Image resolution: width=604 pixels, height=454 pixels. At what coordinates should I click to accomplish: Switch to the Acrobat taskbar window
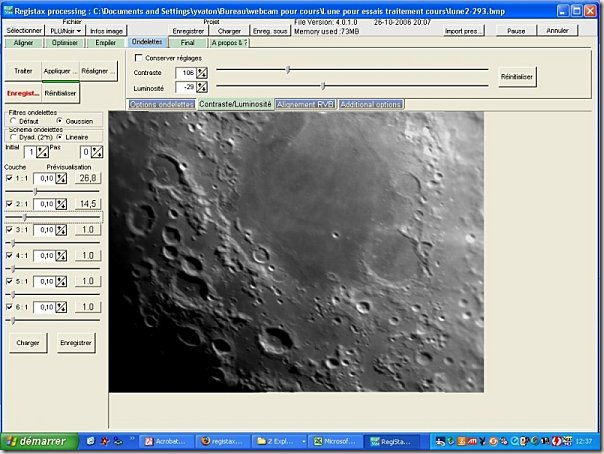[166, 441]
